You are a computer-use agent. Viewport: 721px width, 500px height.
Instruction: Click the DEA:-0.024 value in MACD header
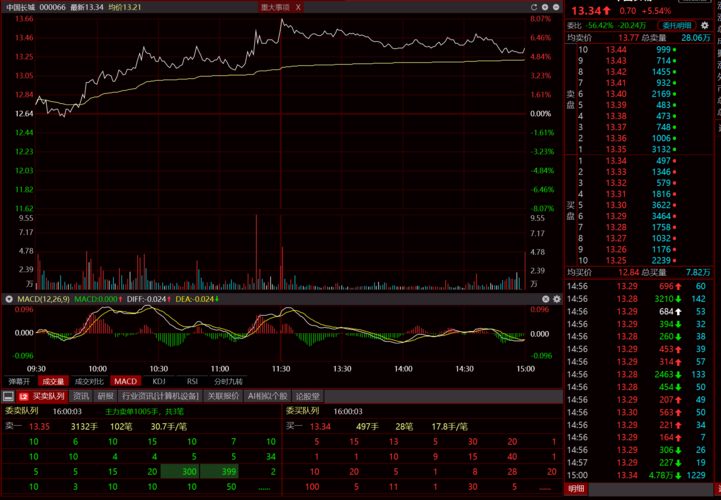(197, 299)
